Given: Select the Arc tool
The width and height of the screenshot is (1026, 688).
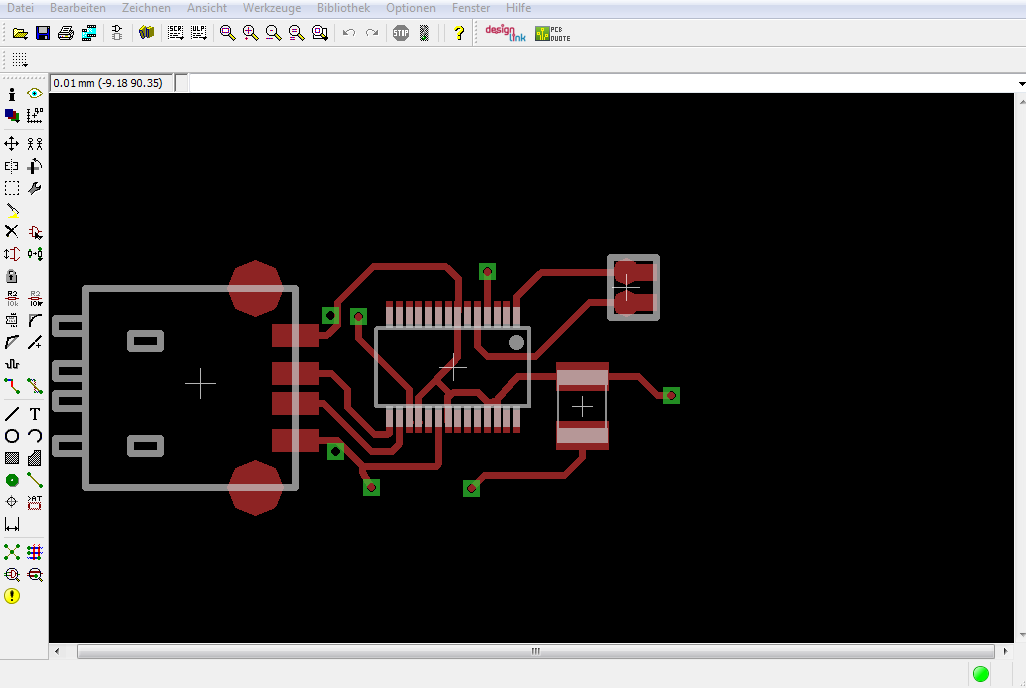Looking at the screenshot, I should (35, 436).
